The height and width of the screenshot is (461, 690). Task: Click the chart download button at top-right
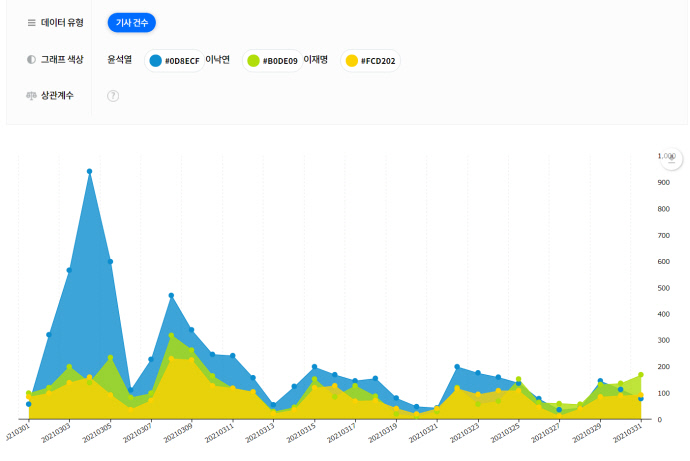point(672,160)
